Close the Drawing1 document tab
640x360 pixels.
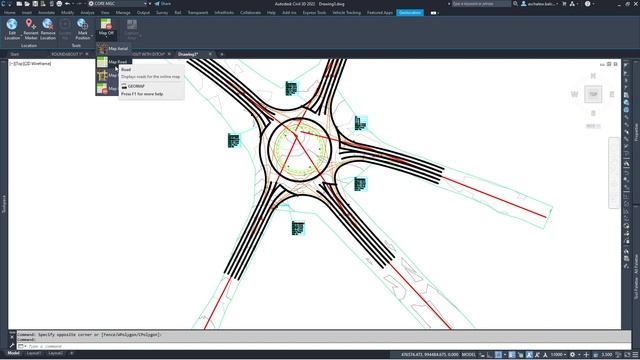click(210, 54)
